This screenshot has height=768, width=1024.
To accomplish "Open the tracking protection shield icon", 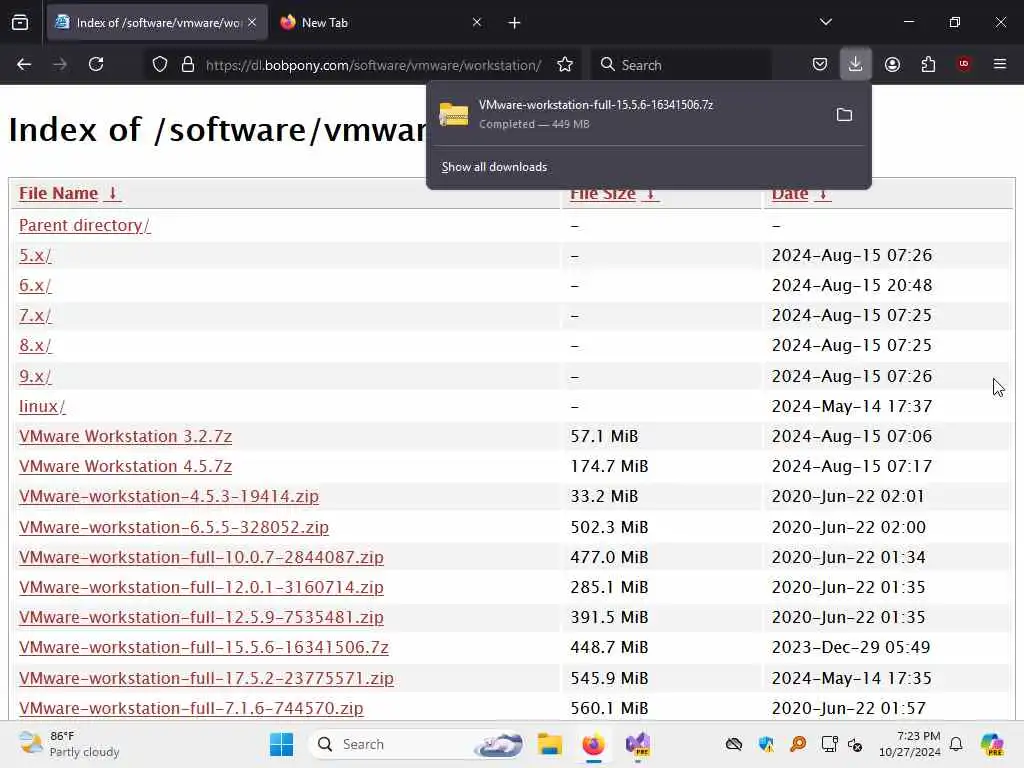I will coord(160,65).
